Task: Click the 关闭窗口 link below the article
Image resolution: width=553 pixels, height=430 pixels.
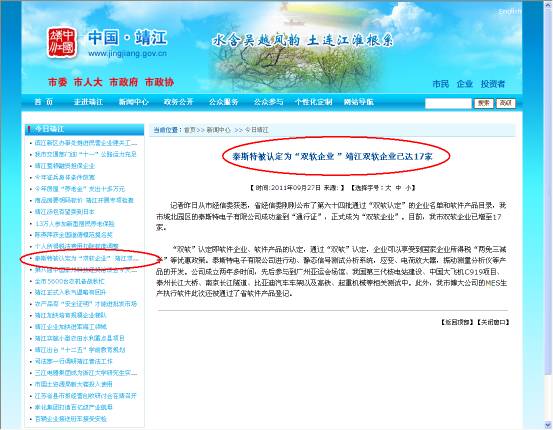Action: tap(493, 322)
